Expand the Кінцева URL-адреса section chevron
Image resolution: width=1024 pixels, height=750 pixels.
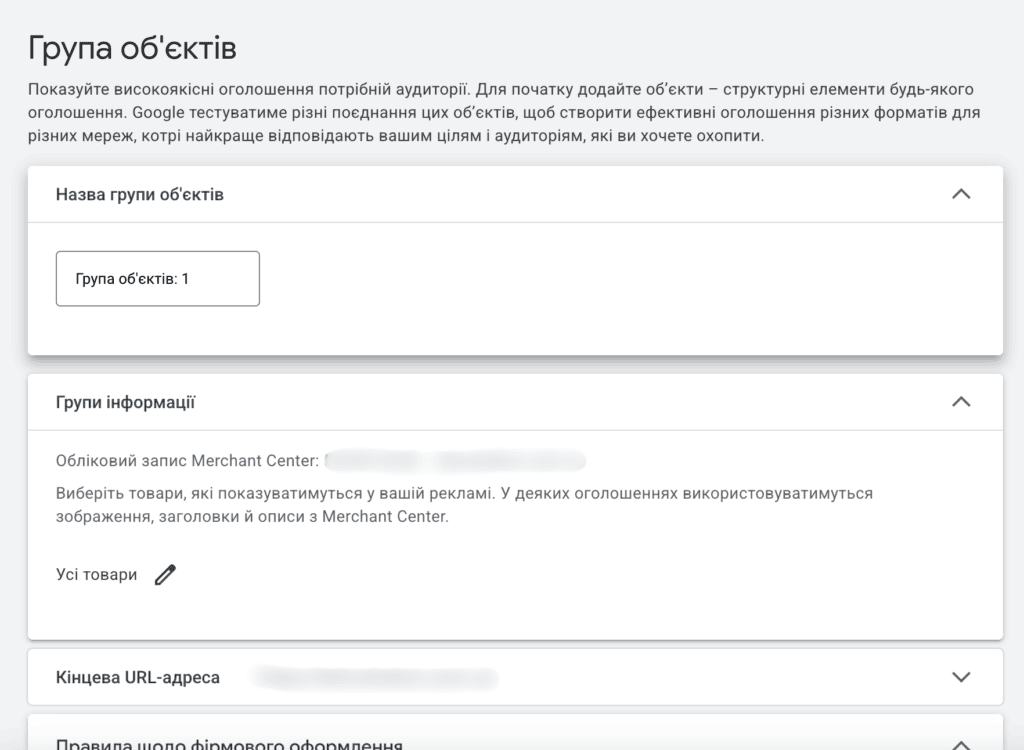click(961, 677)
